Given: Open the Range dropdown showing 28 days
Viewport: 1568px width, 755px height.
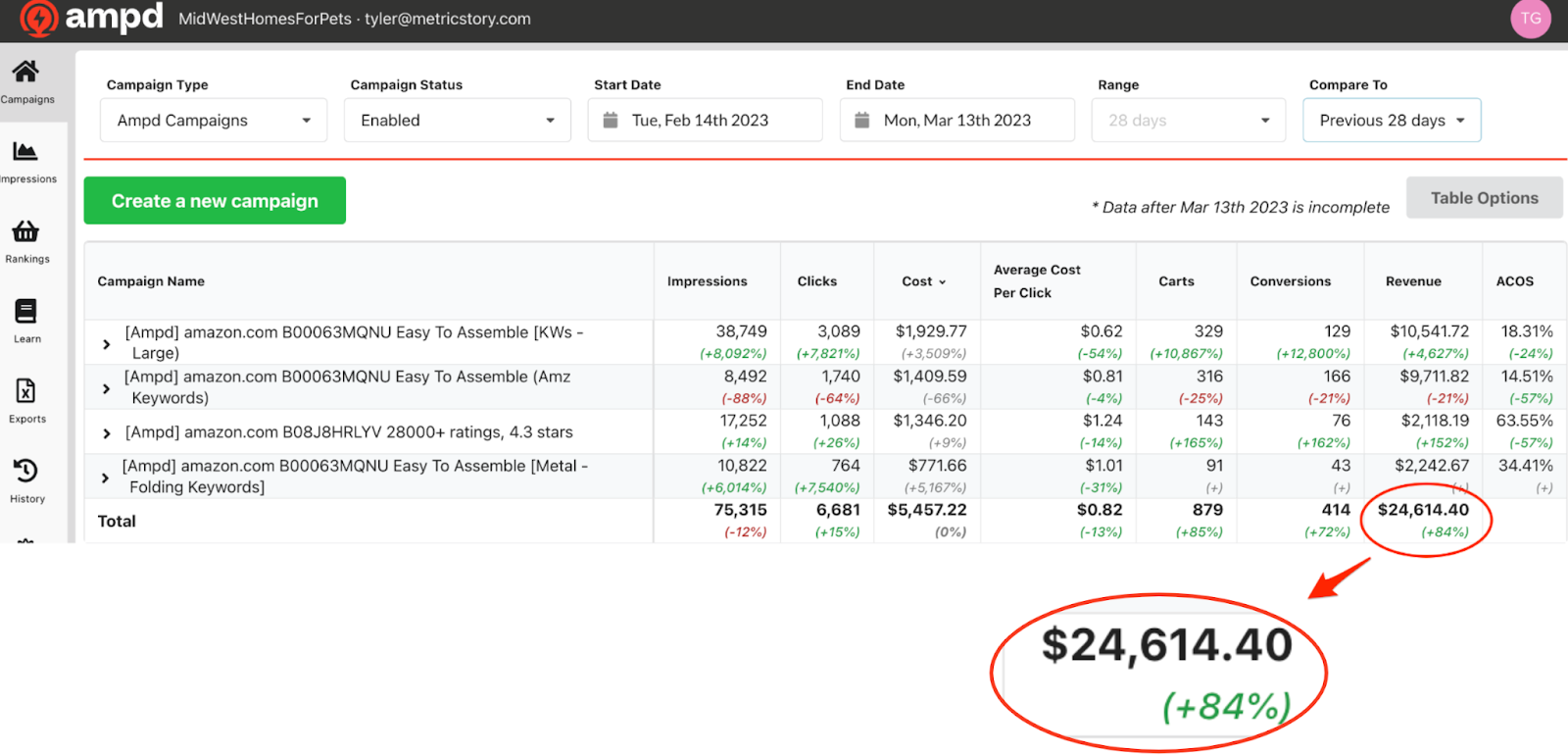Looking at the screenshot, I should coord(1189,121).
